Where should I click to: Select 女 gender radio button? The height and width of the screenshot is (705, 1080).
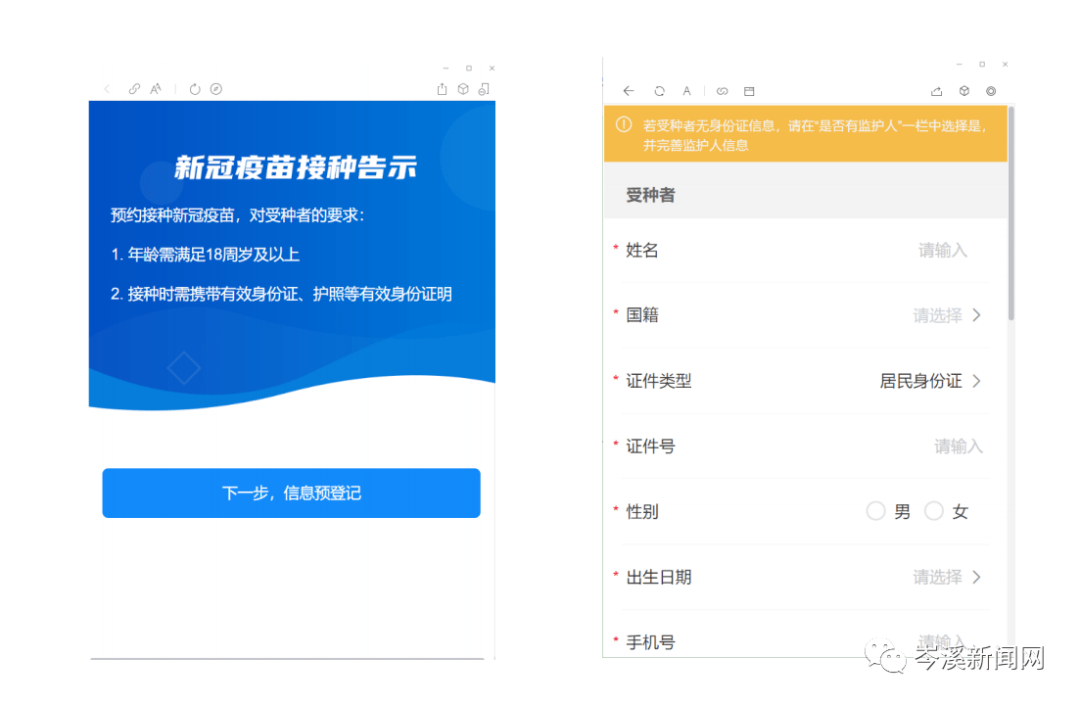[934, 511]
